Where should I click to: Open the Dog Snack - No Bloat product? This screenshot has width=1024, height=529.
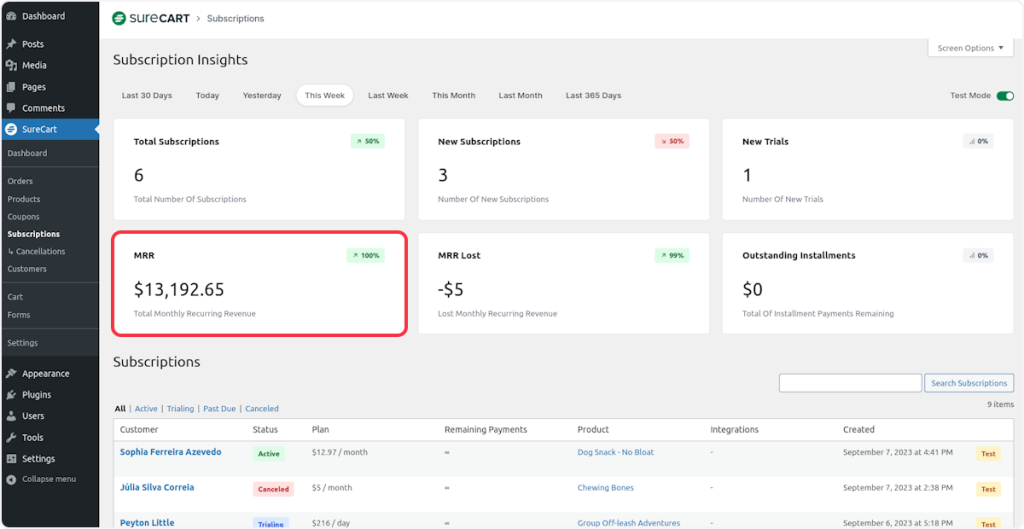[x=615, y=453]
